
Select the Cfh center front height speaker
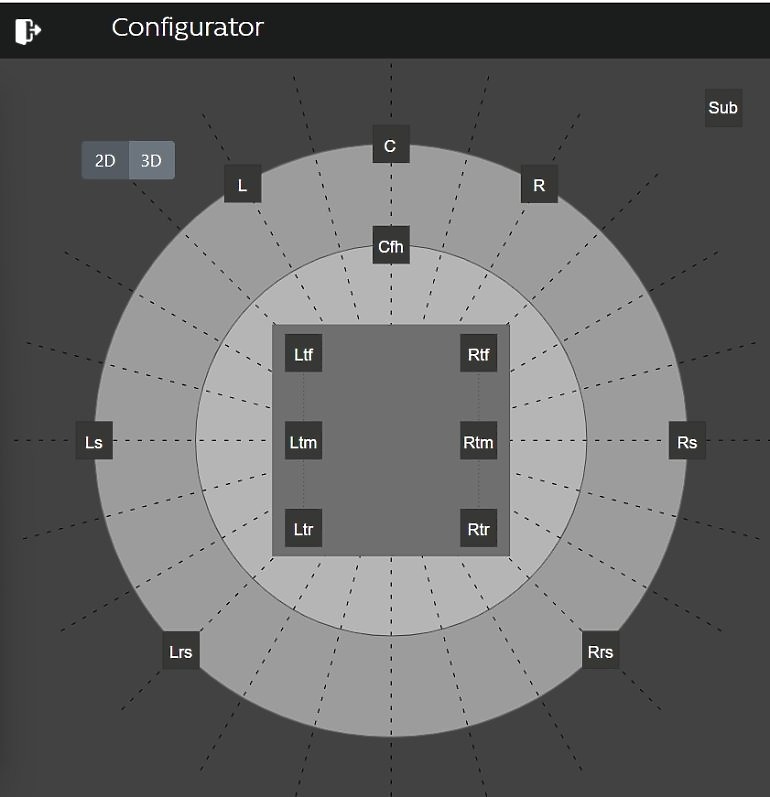(391, 245)
